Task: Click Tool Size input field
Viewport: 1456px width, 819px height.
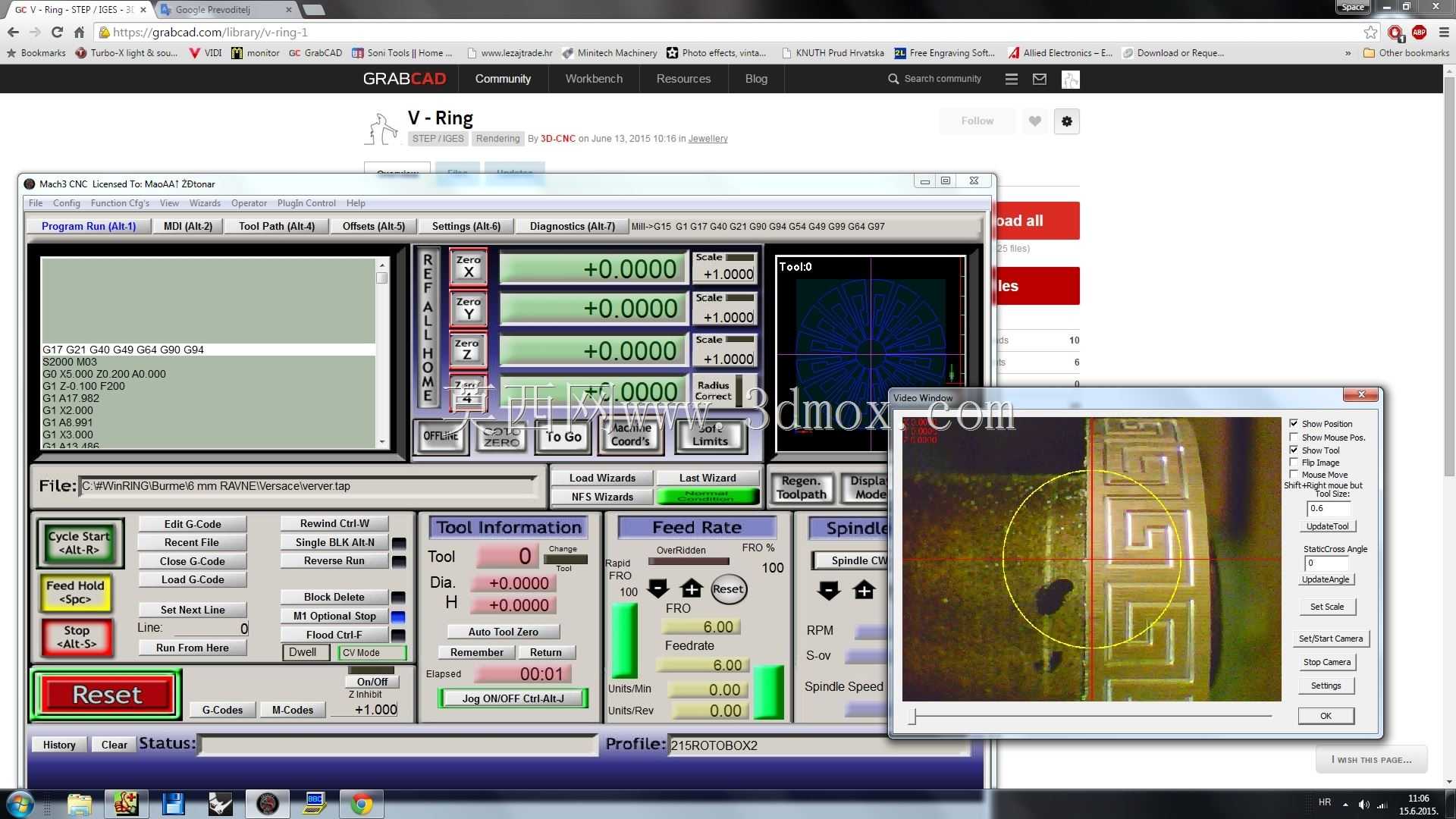Action: (1328, 508)
